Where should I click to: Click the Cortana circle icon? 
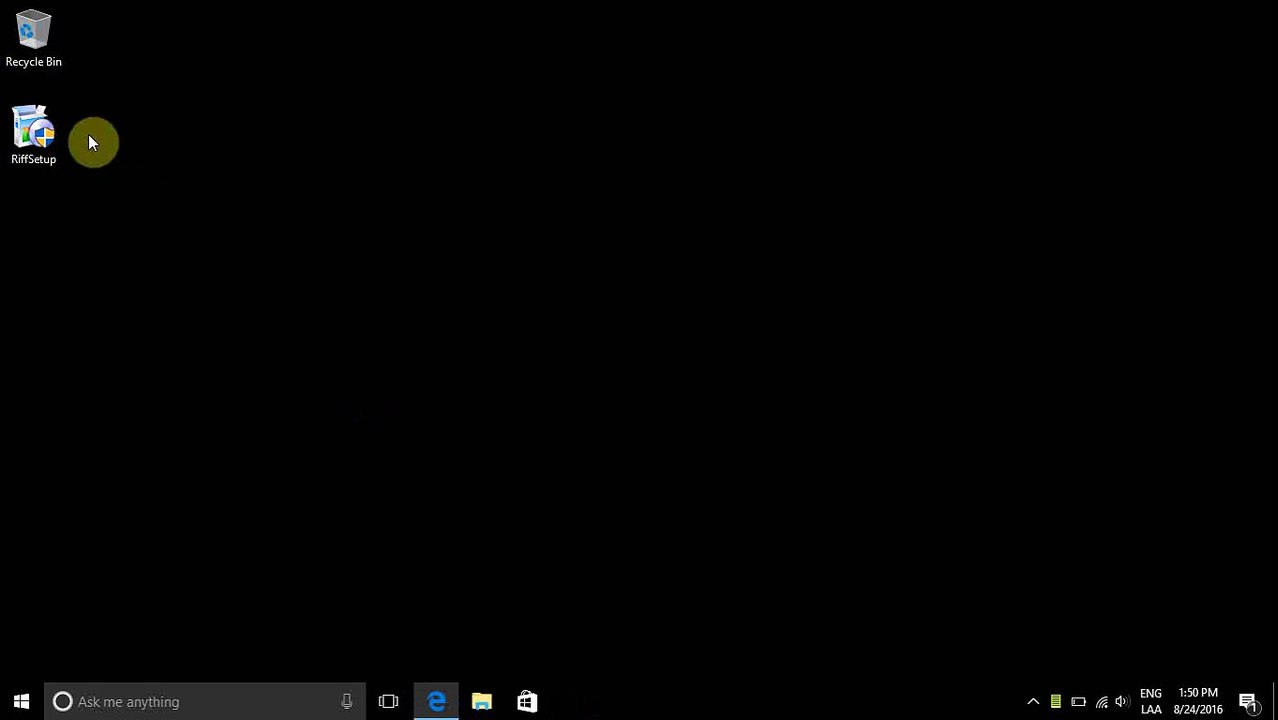click(x=62, y=702)
